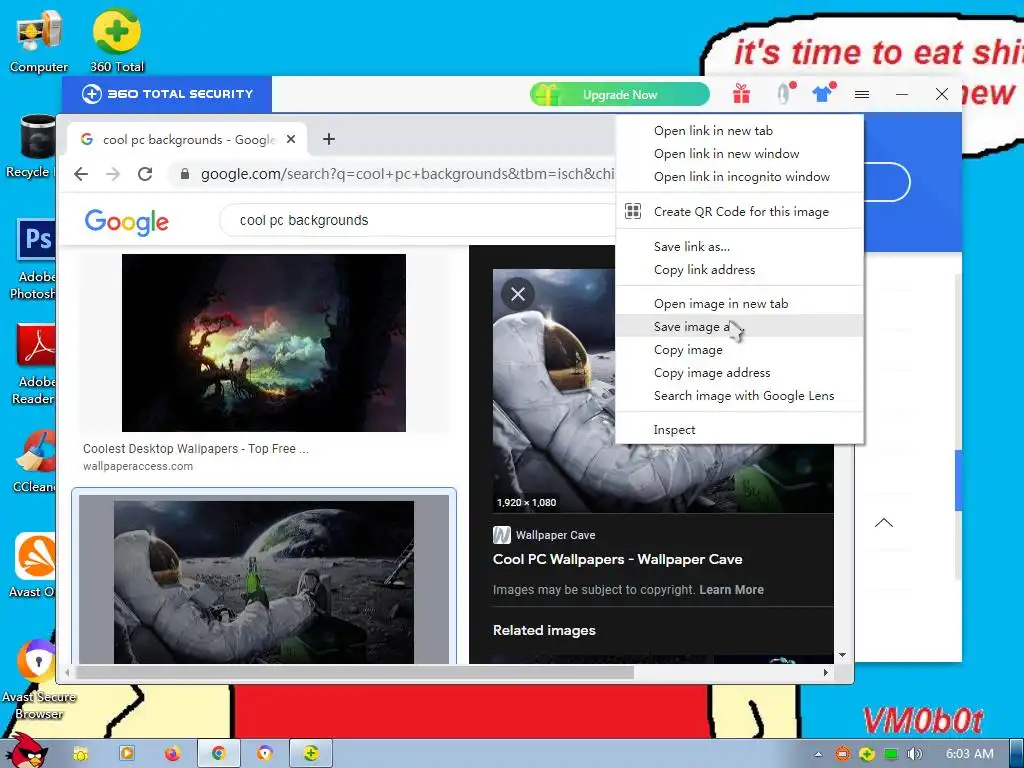The image size is (1024, 768).
Task: Click the Google logo
Action: (x=127, y=222)
